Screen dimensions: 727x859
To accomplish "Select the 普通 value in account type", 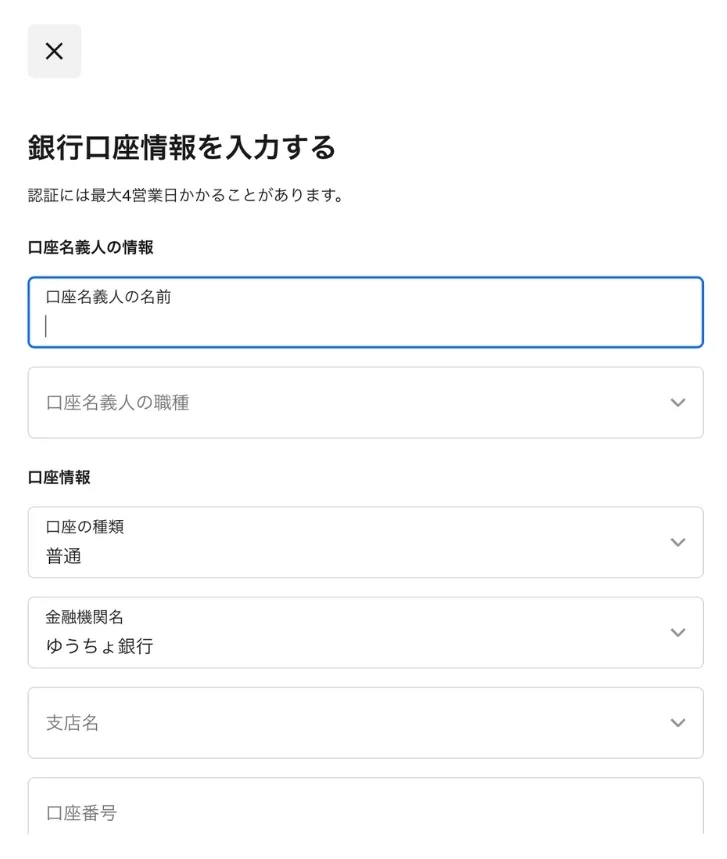I will tap(64, 556).
